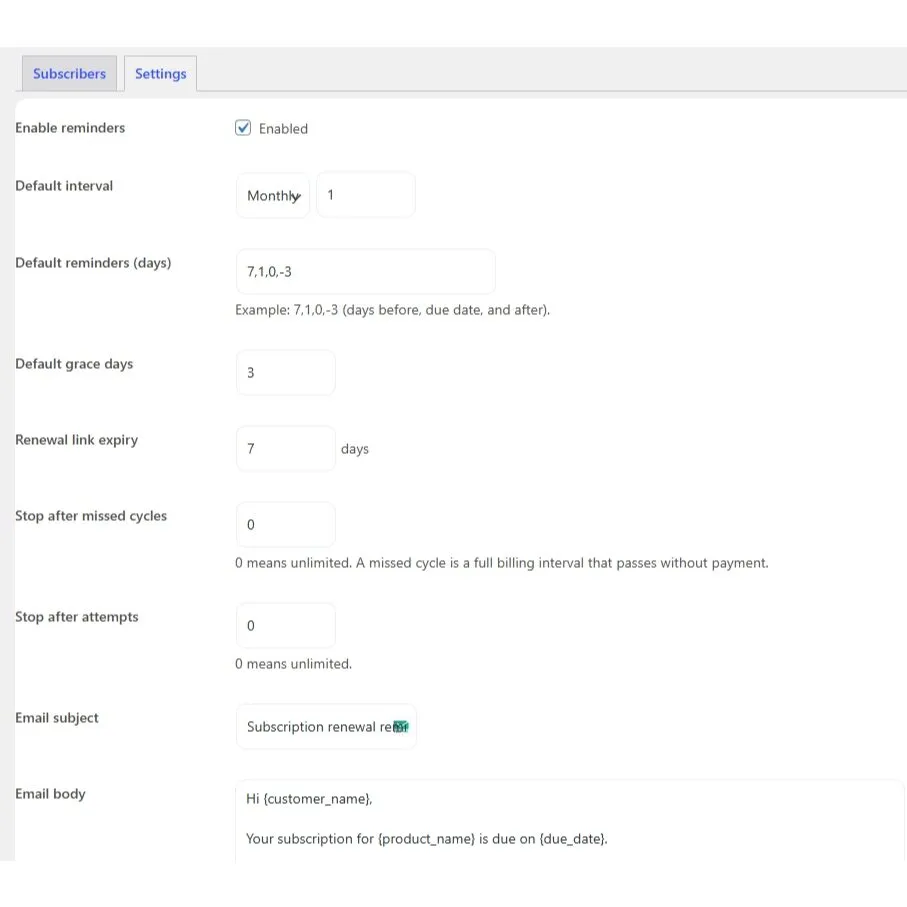Click the Default interval number field
This screenshot has height=907, width=907.
pos(365,195)
